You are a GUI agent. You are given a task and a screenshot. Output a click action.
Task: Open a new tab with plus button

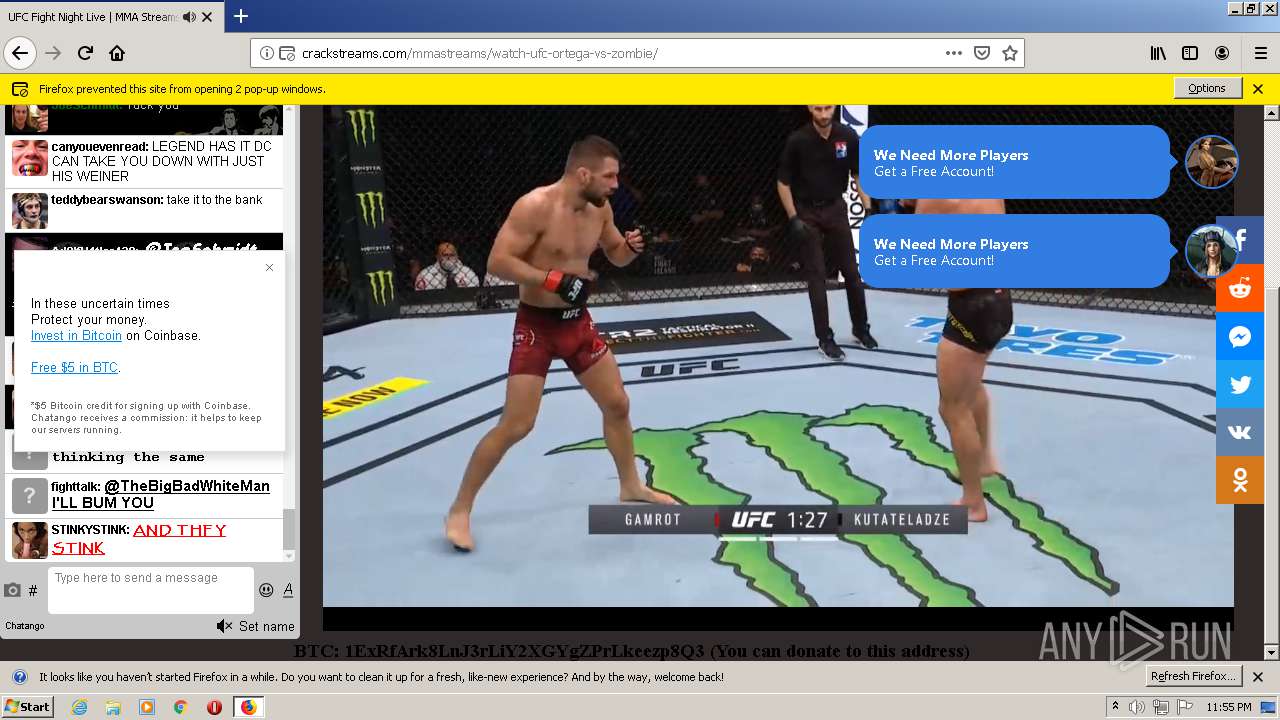tap(241, 16)
